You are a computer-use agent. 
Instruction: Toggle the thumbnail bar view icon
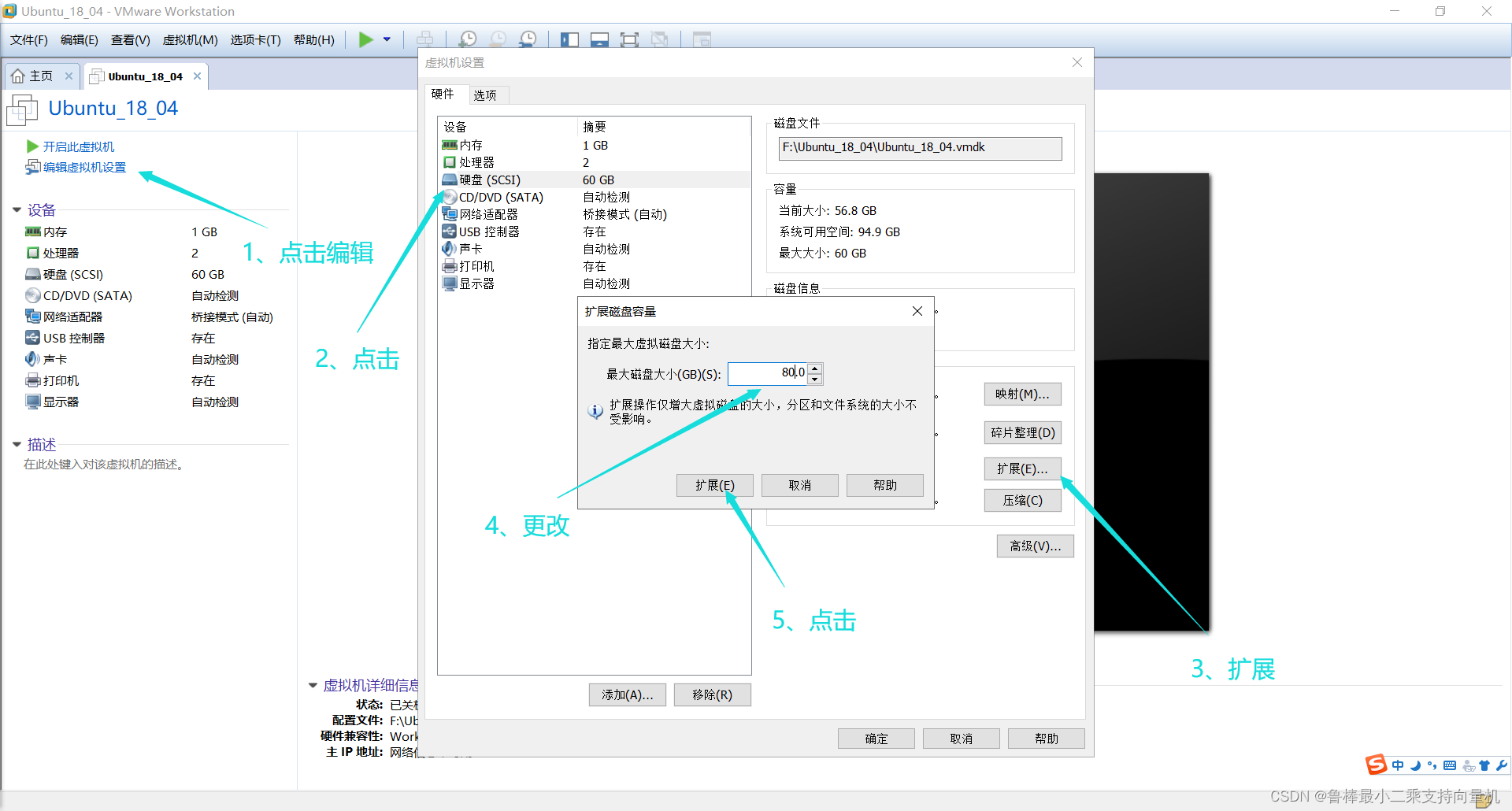pos(599,39)
